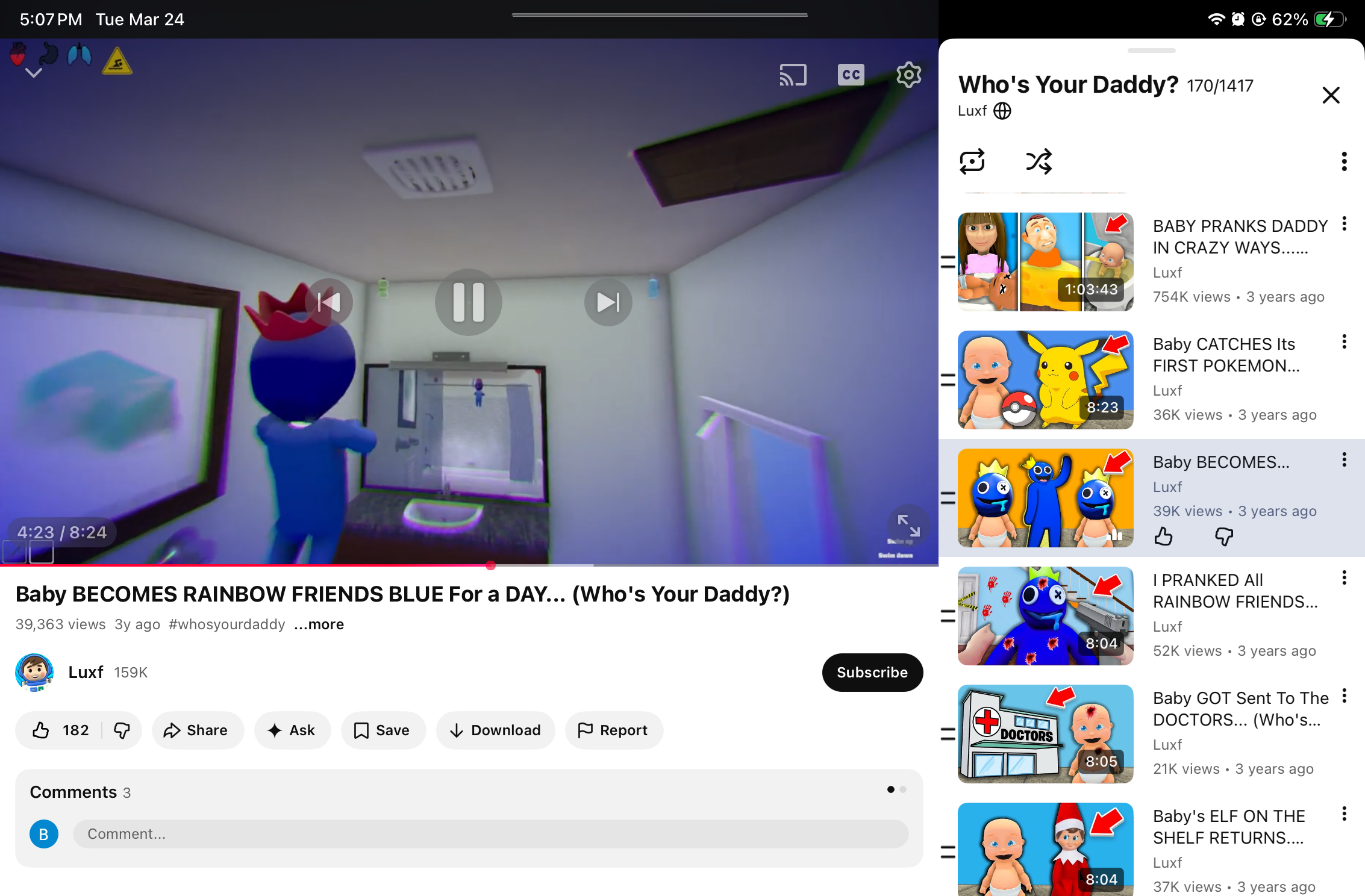Pause the playing video
The height and width of the screenshot is (896, 1365).
pos(469,302)
